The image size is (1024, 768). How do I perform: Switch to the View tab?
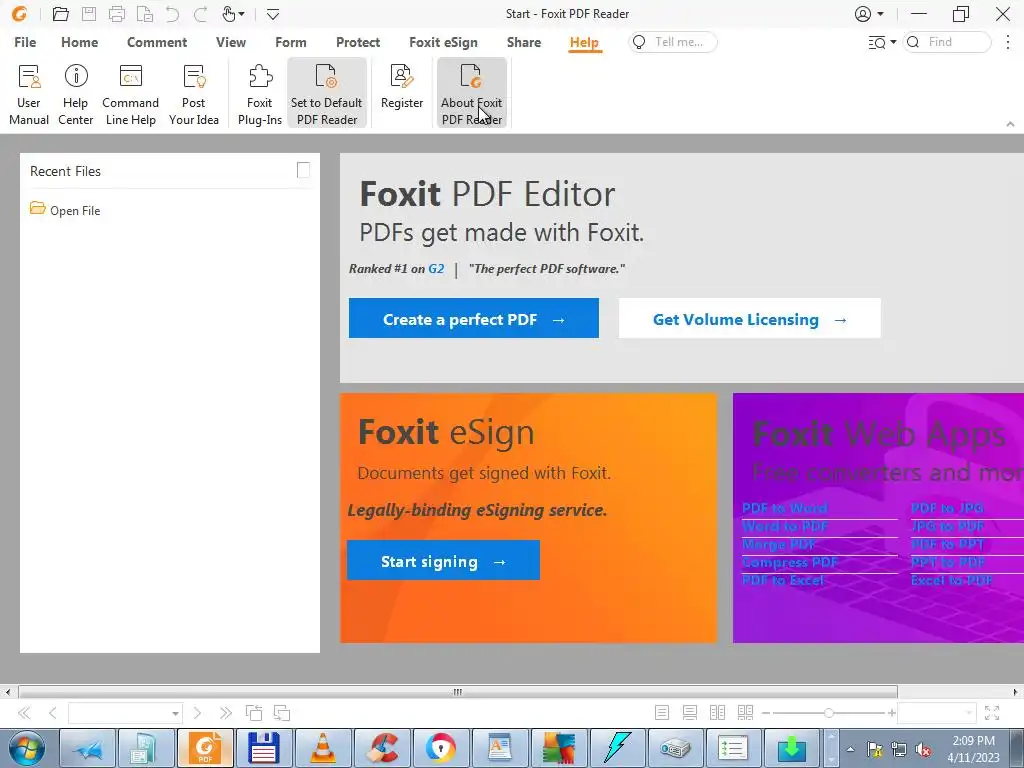(231, 42)
